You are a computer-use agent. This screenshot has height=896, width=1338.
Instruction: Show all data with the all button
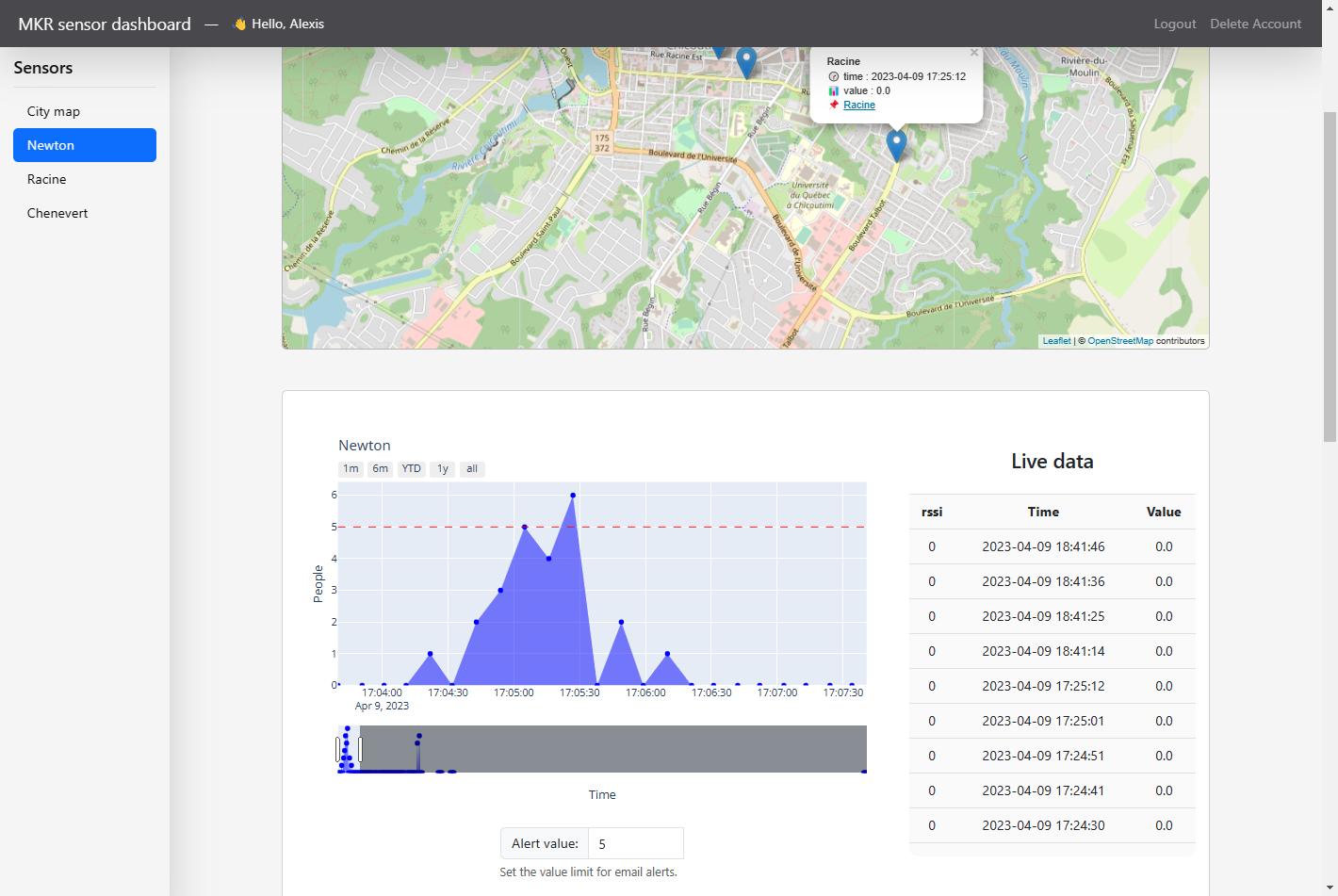coord(472,468)
